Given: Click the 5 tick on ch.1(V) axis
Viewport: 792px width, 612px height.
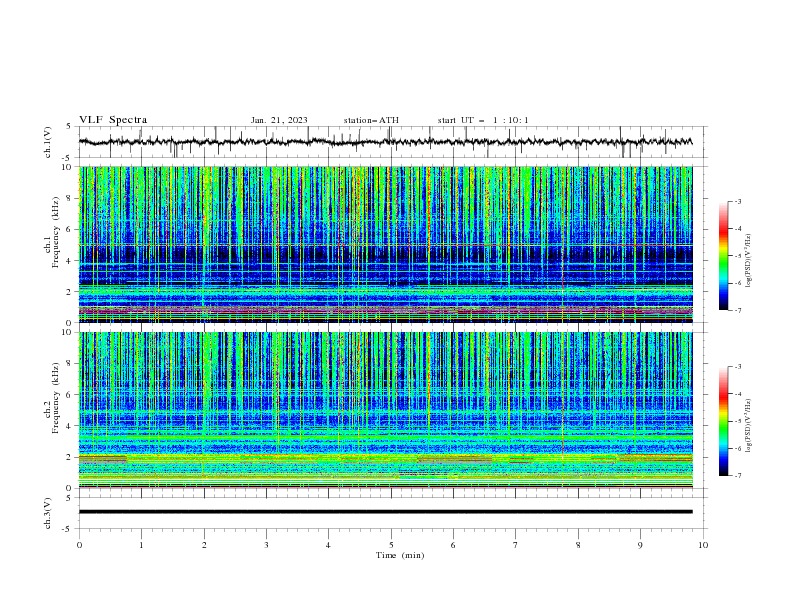Looking at the screenshot, I should pos(70,126).
